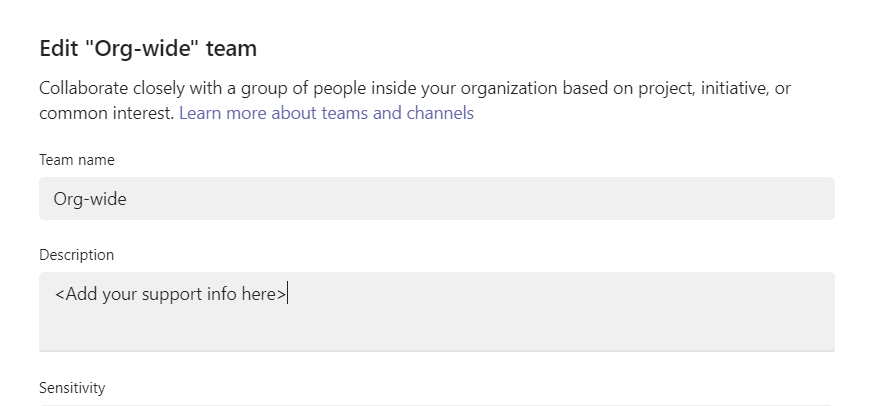
Task: Click the '<Add your support info here>' description text
Action: 171,294
